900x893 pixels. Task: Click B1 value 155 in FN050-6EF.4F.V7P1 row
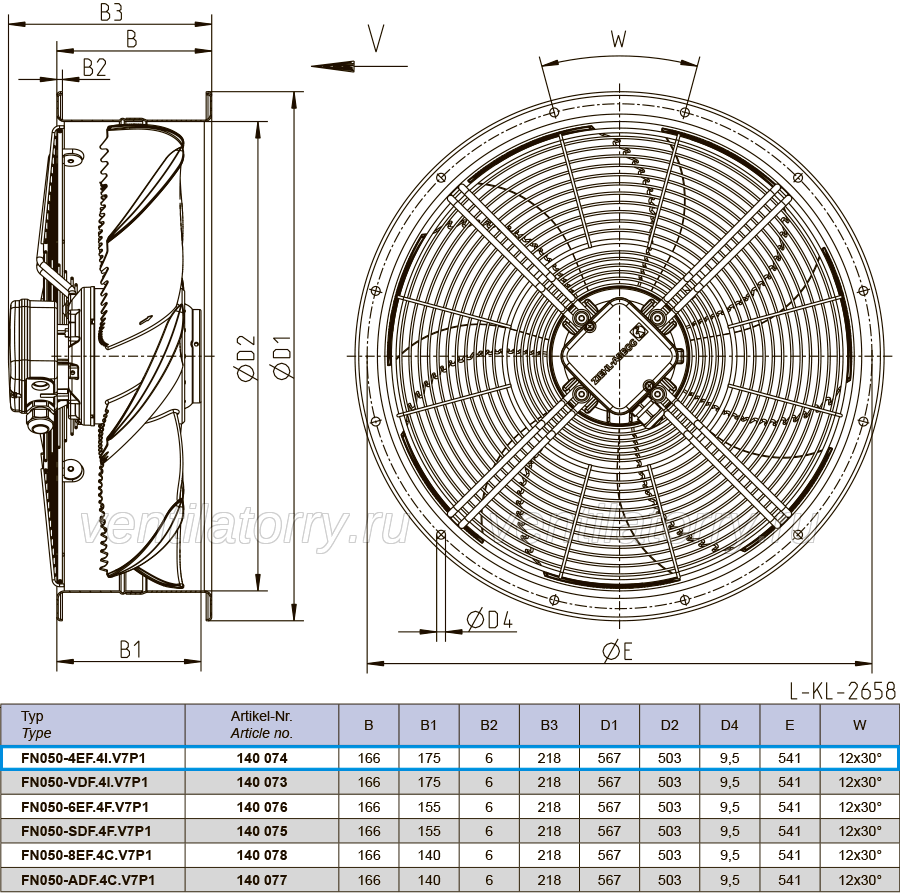pyautogui.click(x=429, y=807)
